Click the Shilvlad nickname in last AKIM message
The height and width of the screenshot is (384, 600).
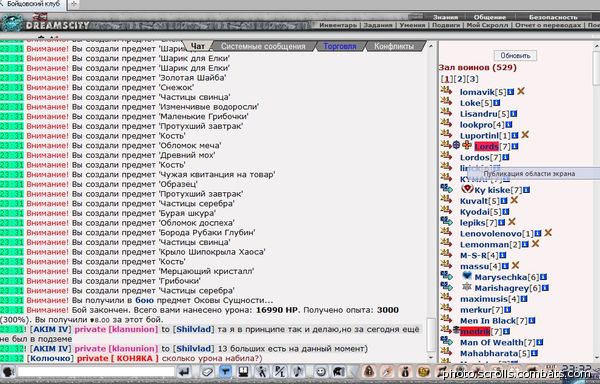193,349
